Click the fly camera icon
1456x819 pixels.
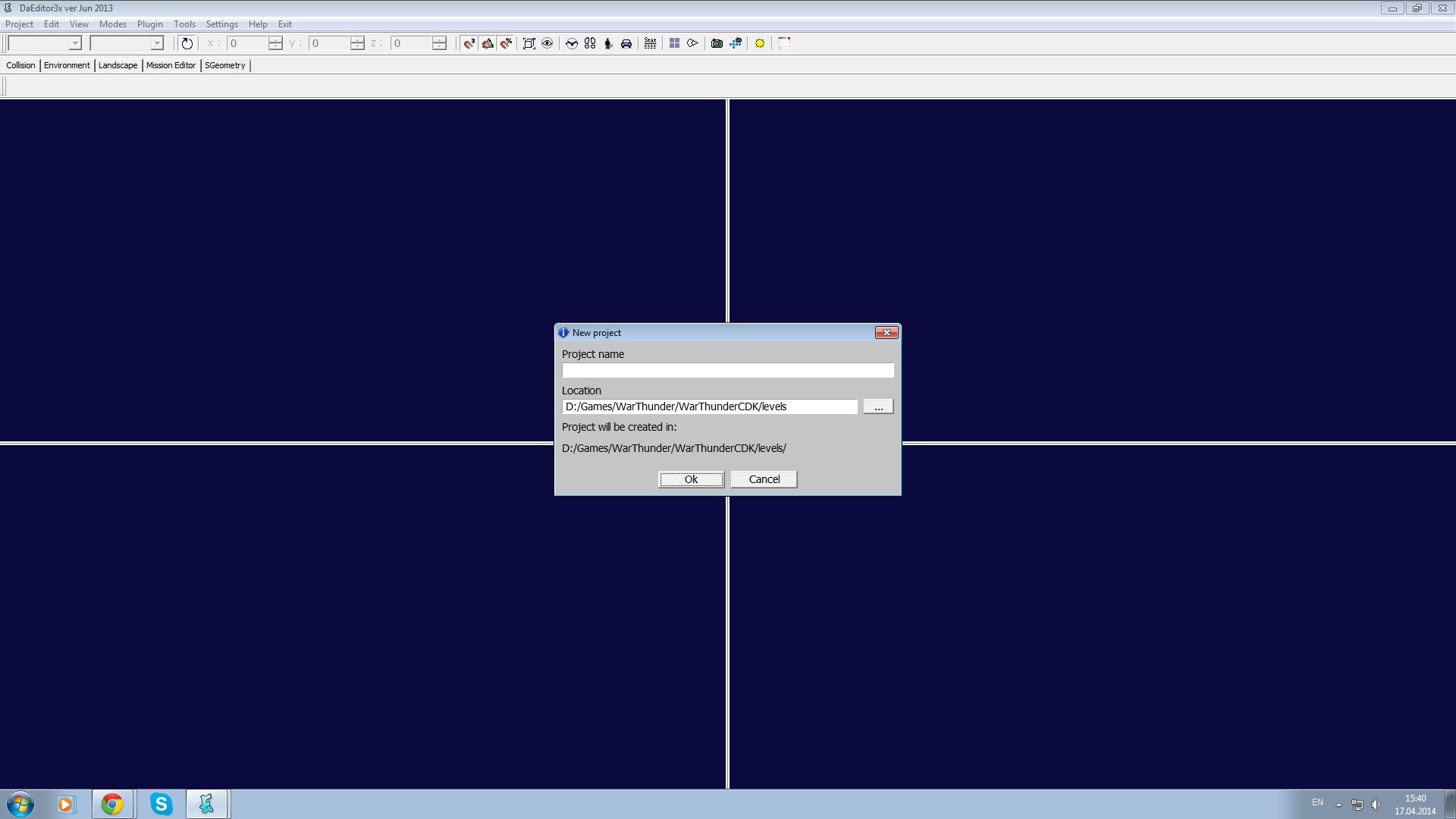[572, 43]
